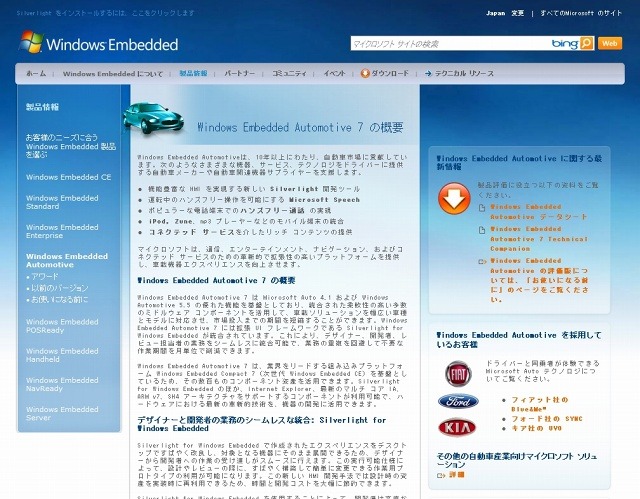Click heading その他の自動車産業向けマイクロソフト ソリューション
640x499 pixels.
click(x=517, y=460)
